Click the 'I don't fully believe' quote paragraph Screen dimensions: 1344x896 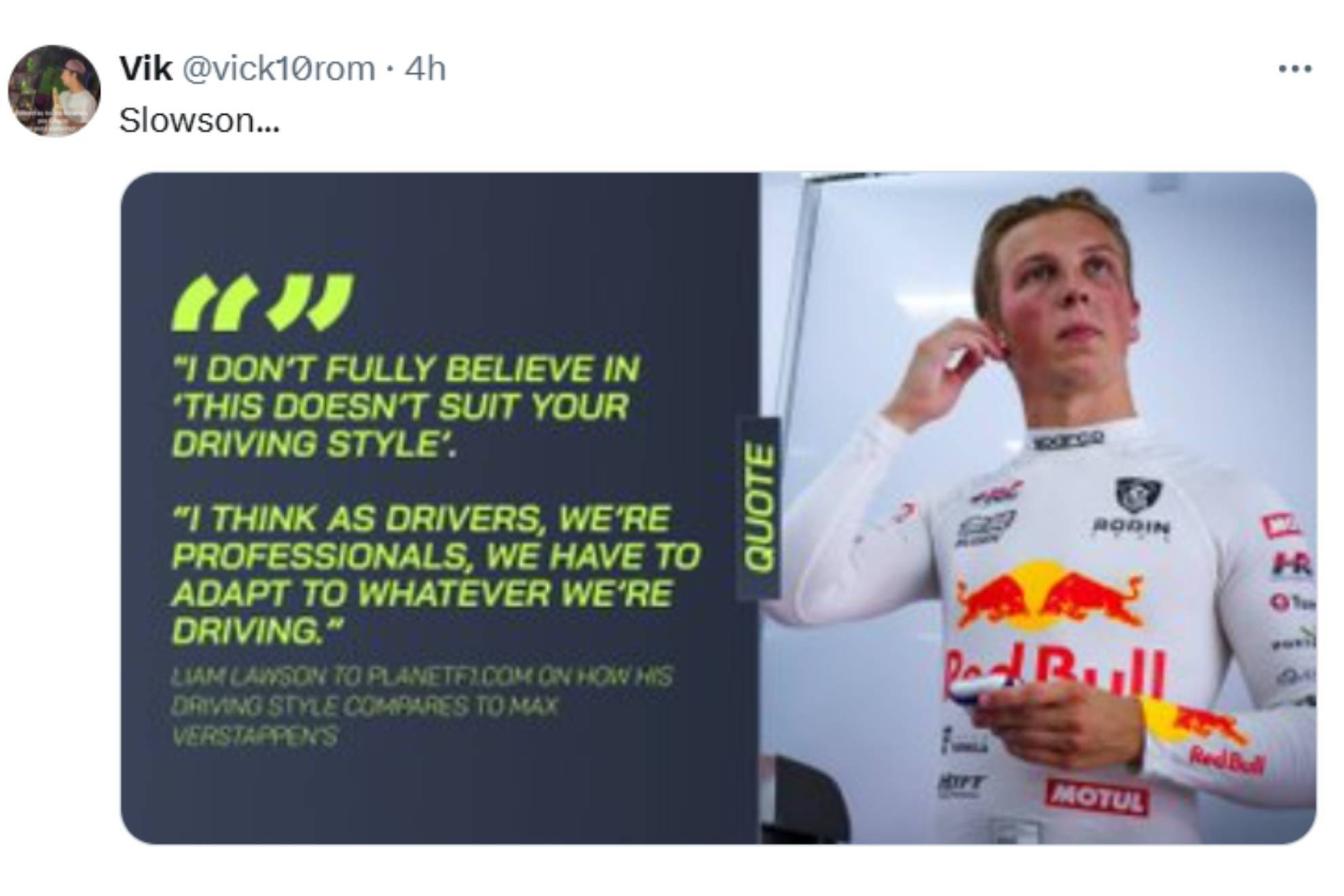(x=405, y=406)
